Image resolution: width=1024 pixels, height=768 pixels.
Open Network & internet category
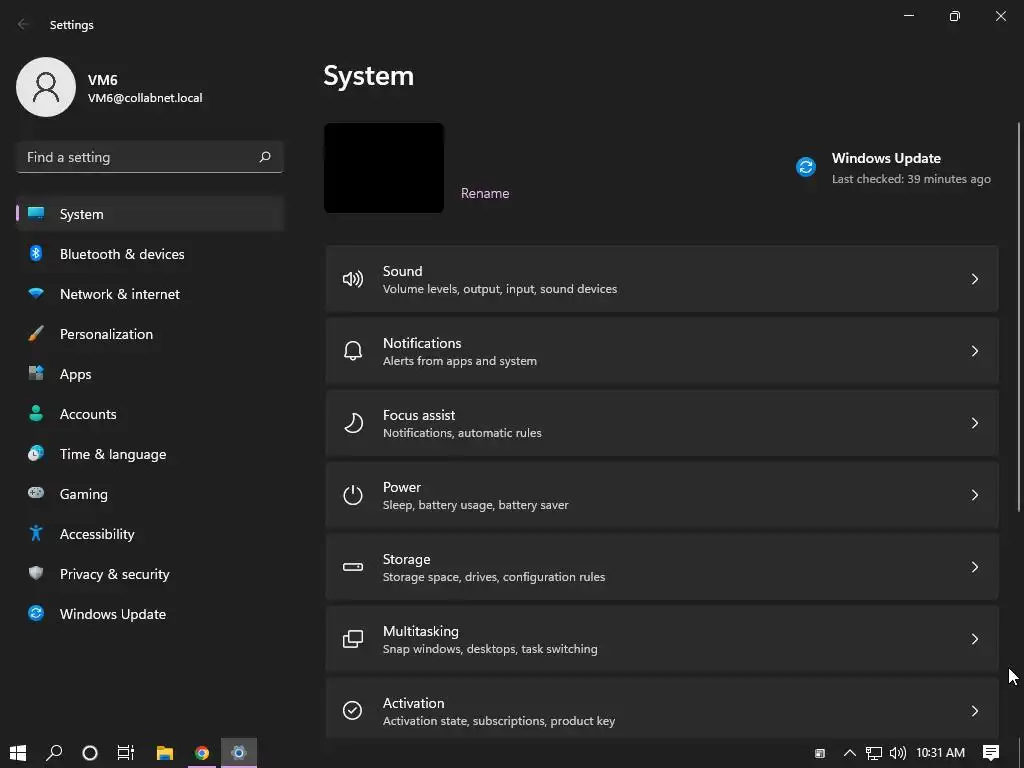[x=150, y=294]
